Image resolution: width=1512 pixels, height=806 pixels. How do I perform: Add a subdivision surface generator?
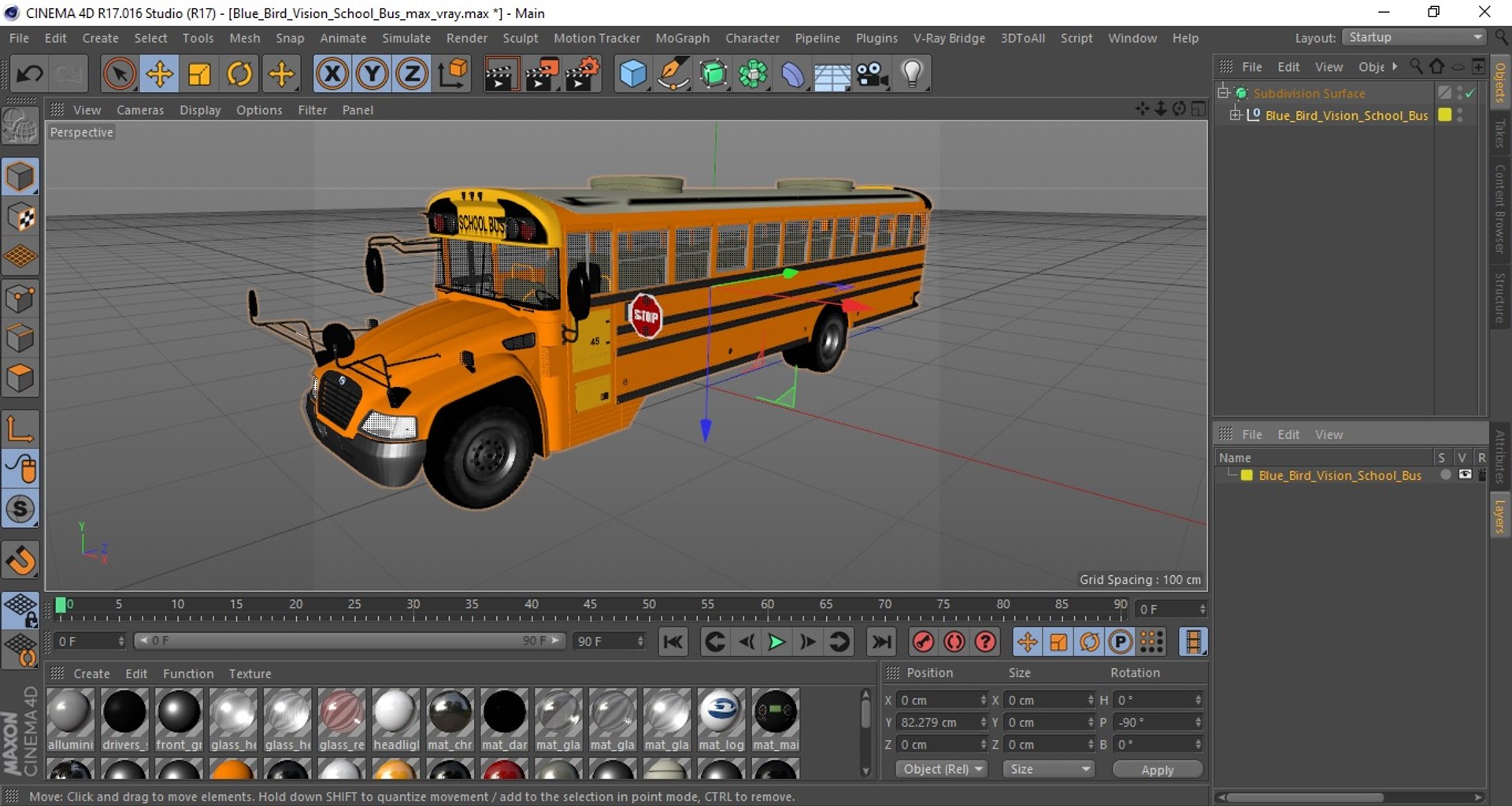[x=713, y=74]
